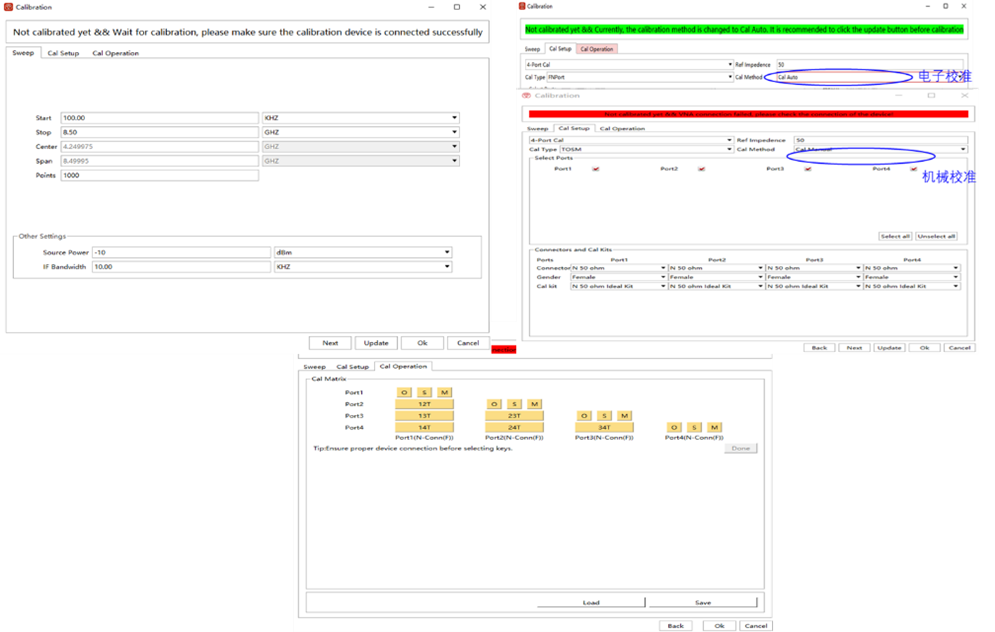Click the M standard button for Port1

[x=444, y=392]
